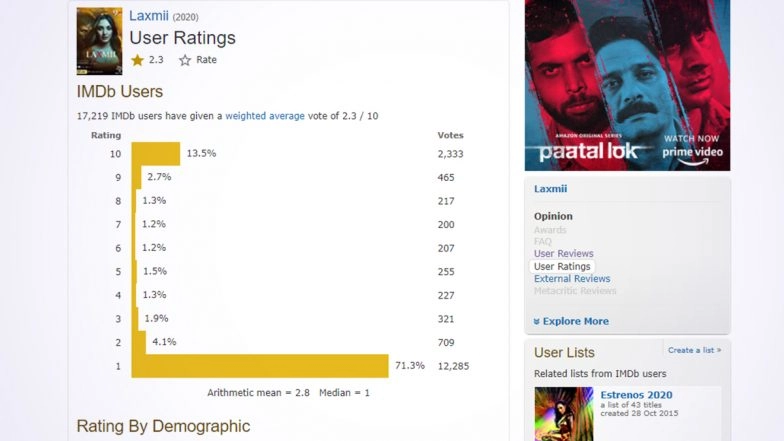
Task: Click the Paatal Lok Prime Video ad
Action: 627,85
